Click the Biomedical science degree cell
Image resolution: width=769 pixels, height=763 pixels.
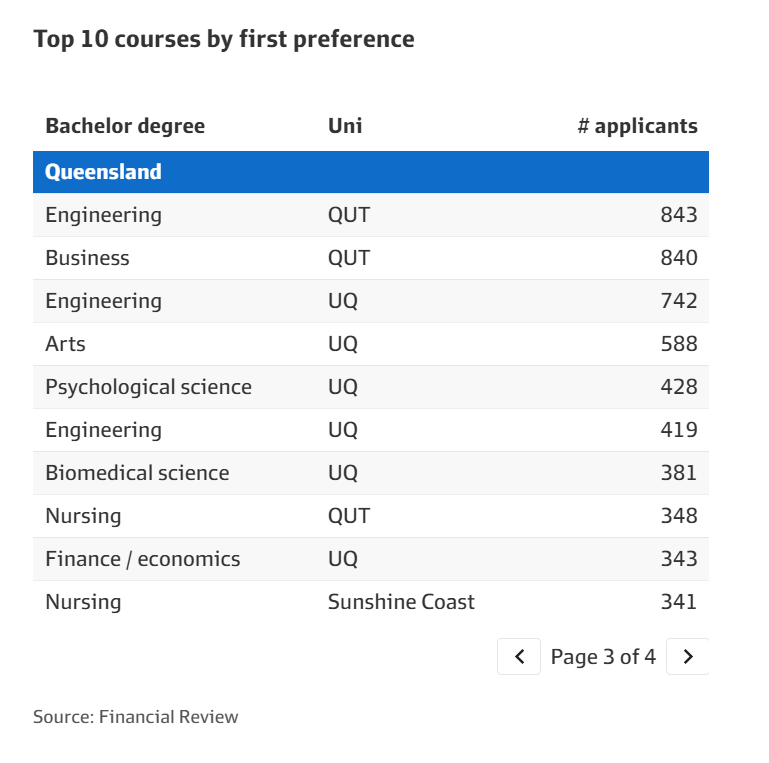pos(137,473)
